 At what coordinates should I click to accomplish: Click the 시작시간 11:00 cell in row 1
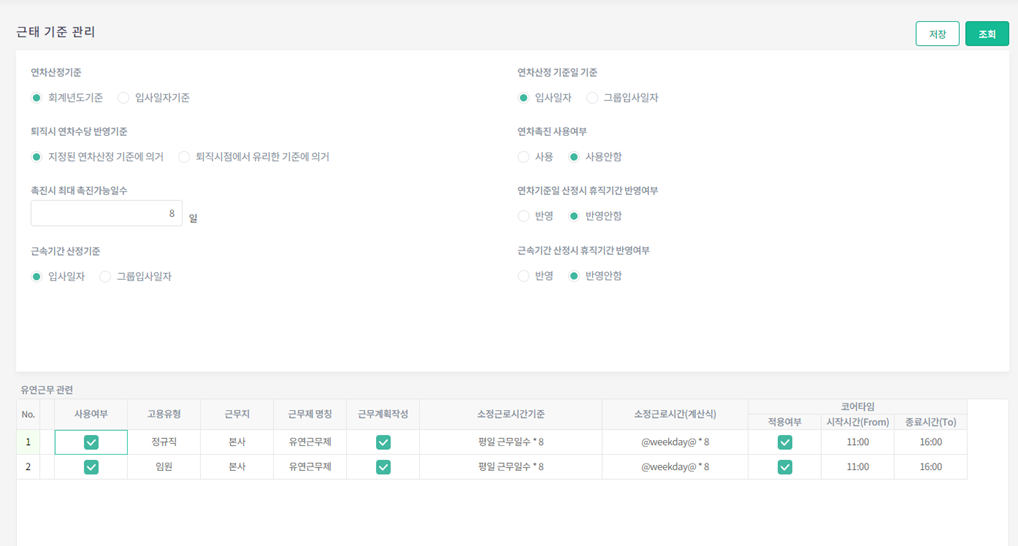pyautogui.click(x=857, y=442)
